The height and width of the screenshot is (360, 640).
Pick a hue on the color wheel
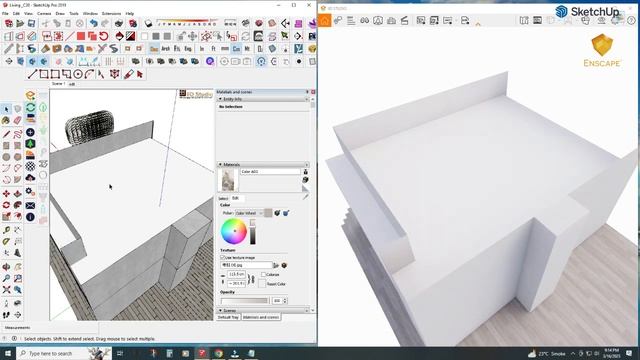234,231
